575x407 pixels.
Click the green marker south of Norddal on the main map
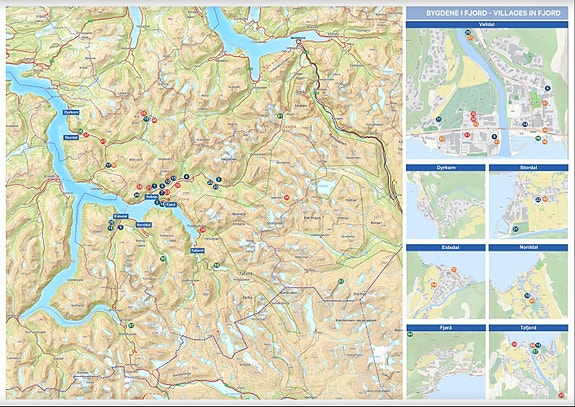163,259
